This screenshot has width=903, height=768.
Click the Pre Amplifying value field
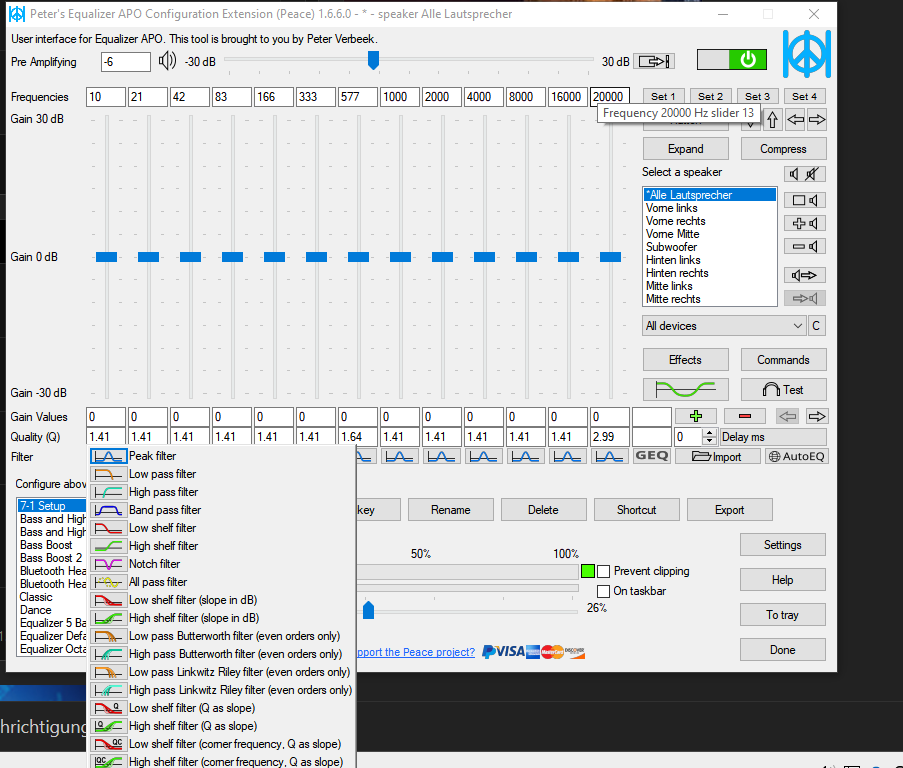pyautogui.click(x=126, y=62)
